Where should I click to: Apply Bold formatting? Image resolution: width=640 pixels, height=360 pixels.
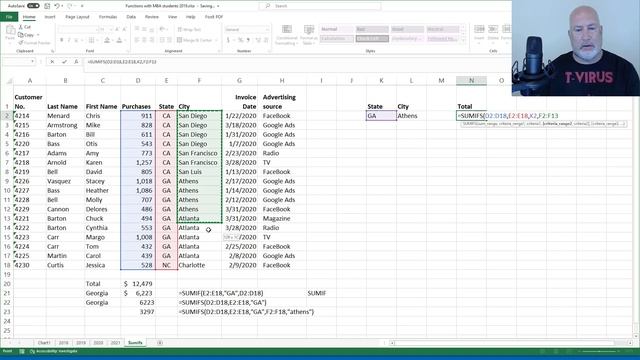point(62,40)
